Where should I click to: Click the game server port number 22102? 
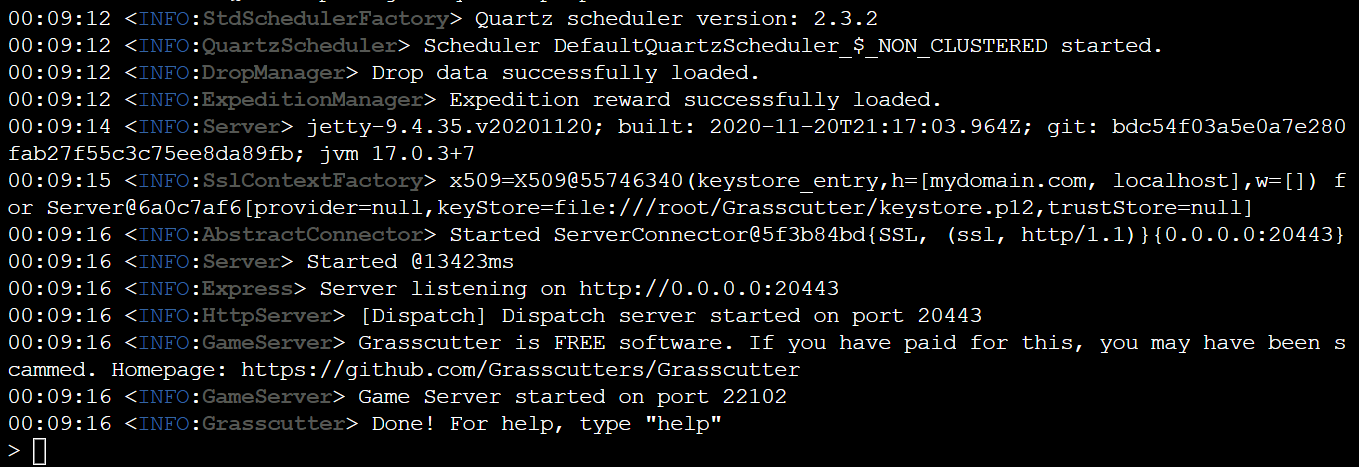754,397
